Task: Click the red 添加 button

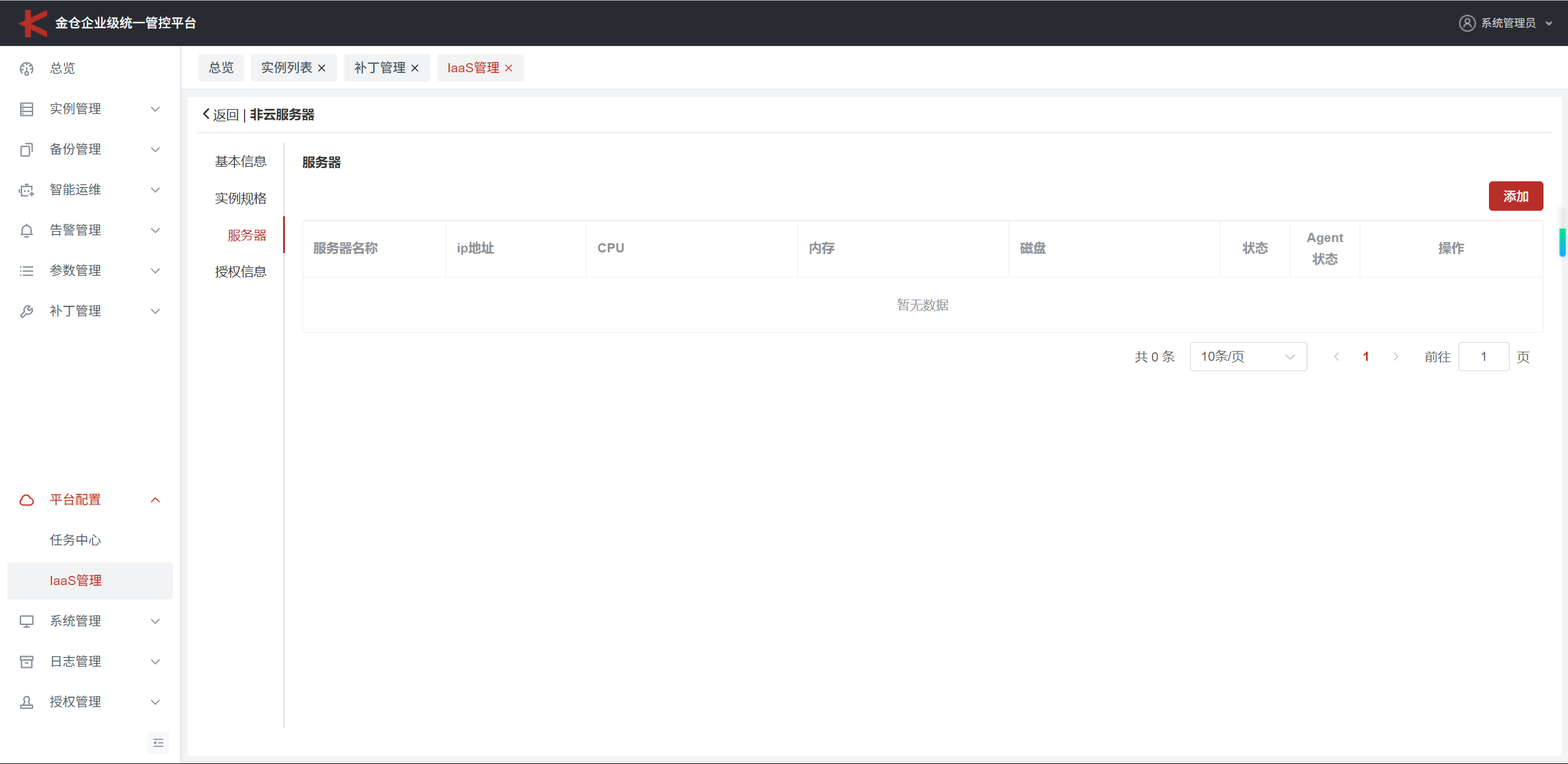Action: click(1515, 196)
